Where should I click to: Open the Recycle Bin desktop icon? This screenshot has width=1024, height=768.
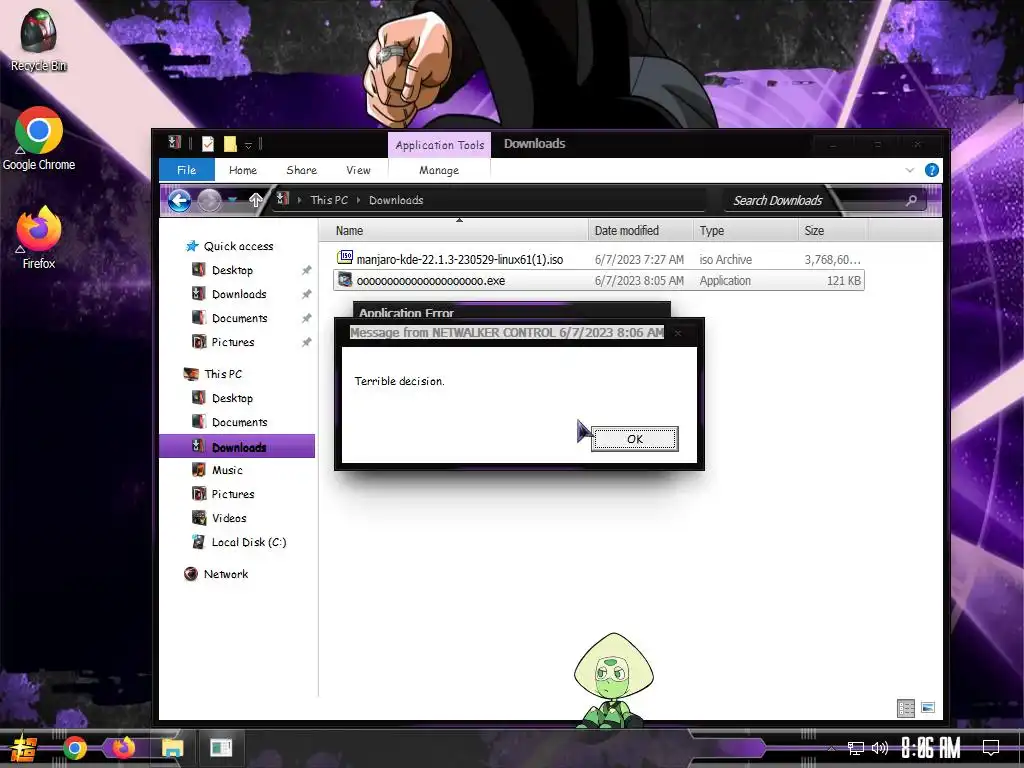[x=39, y=39]
